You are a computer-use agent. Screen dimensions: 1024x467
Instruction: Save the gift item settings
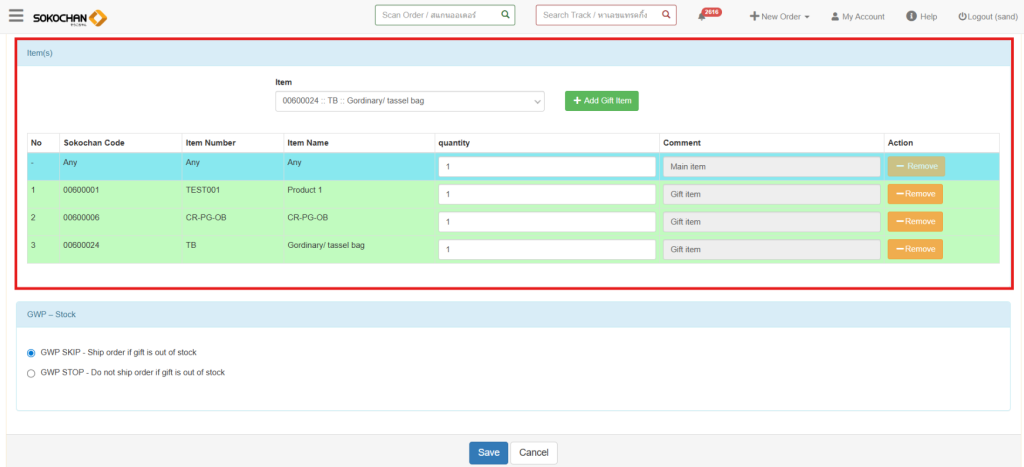[x=488, y=453]
